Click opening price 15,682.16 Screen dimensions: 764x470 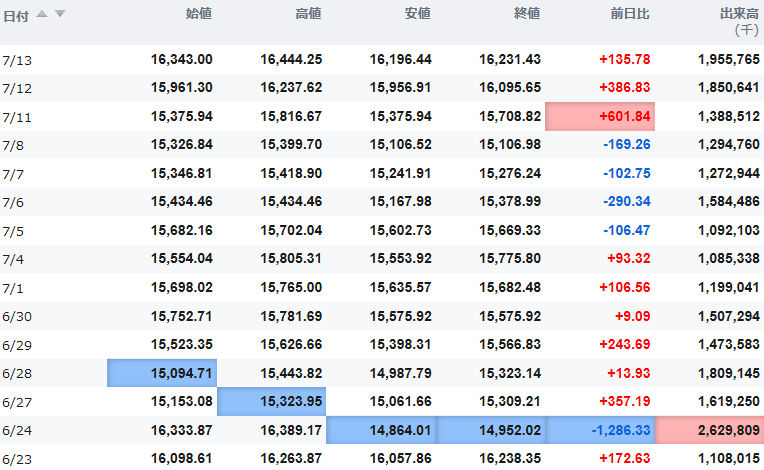[x=182, y=230]
